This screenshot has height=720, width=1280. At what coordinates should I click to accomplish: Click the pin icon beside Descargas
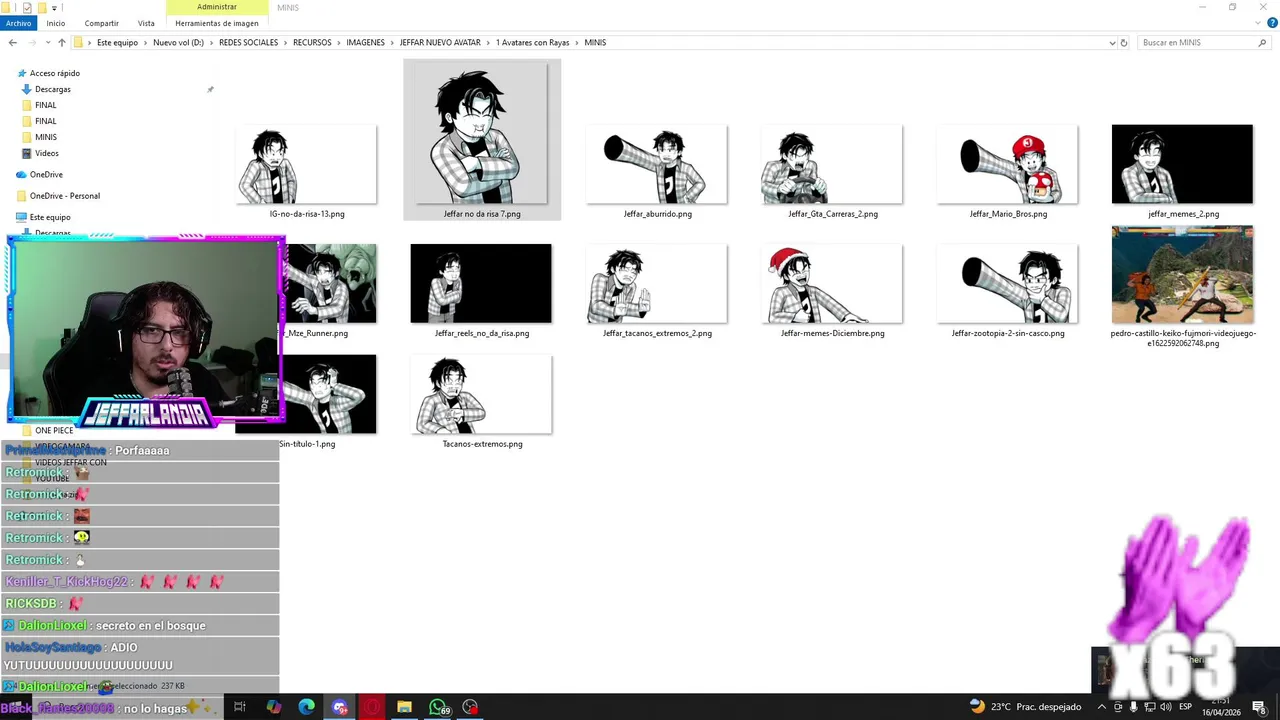tap(210, 90)
